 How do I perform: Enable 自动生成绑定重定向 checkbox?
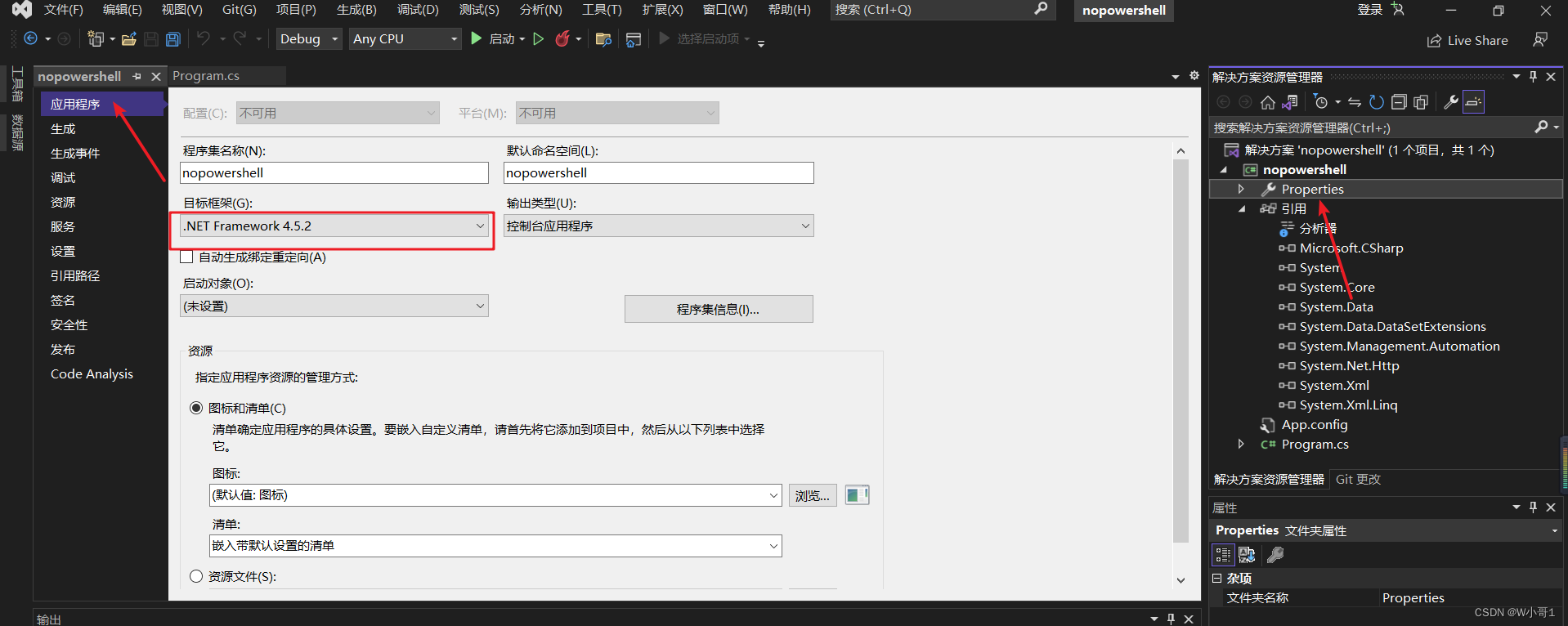coord(186,257)
